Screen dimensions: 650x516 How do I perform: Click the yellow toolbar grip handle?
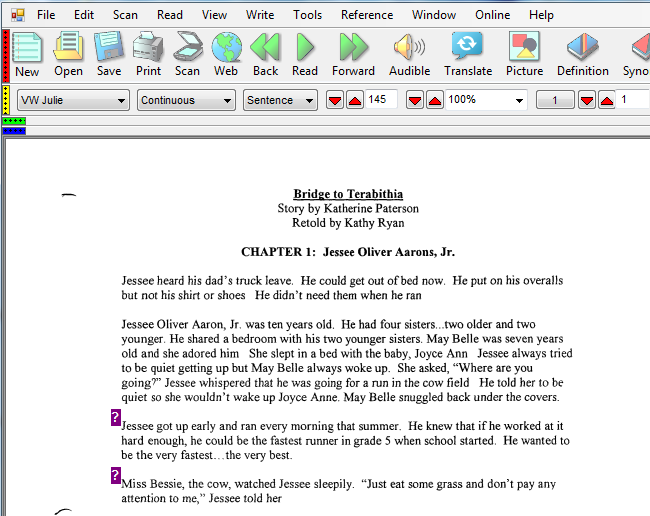pos(6,100)
